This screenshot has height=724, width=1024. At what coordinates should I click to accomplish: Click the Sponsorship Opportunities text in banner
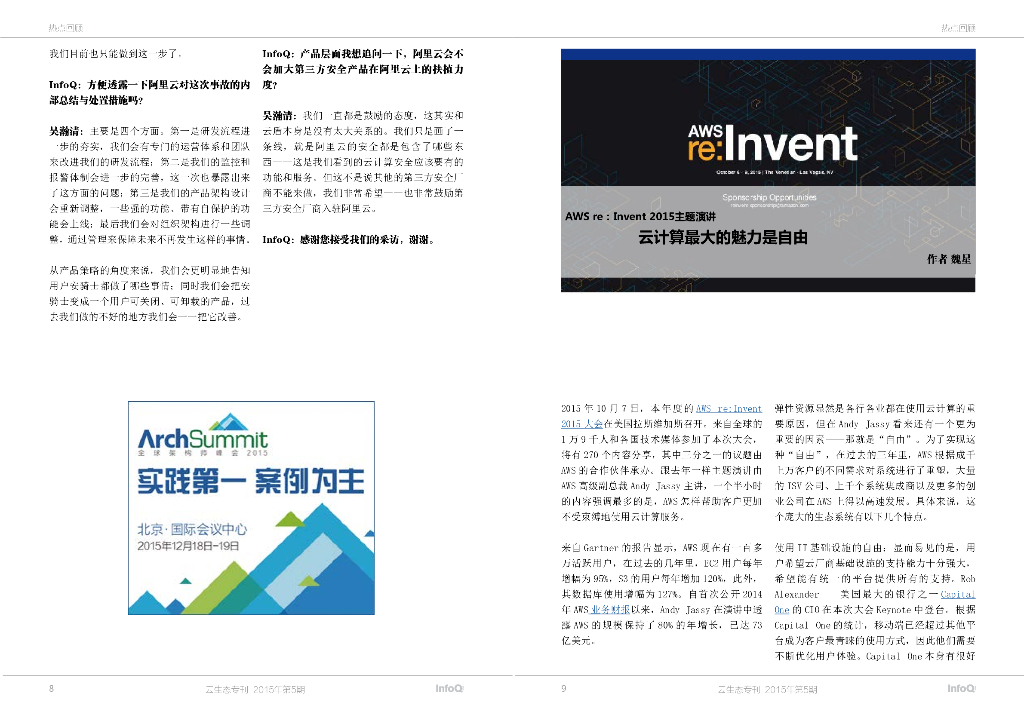(x=769, y=197)
